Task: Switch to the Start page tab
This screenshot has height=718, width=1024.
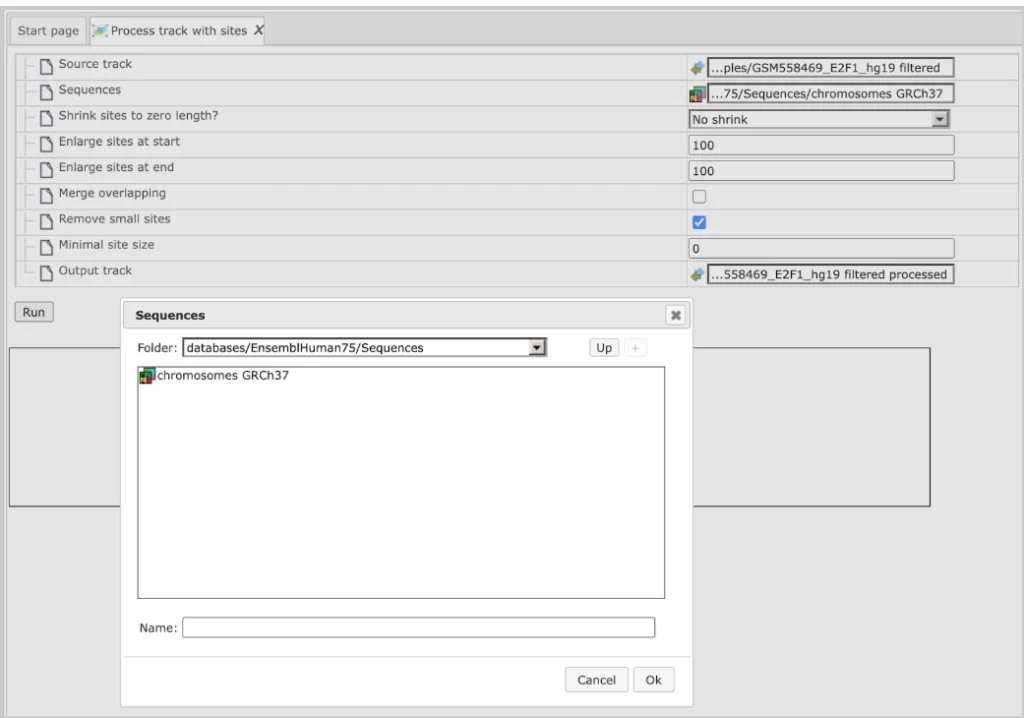Action: point(48,31)
